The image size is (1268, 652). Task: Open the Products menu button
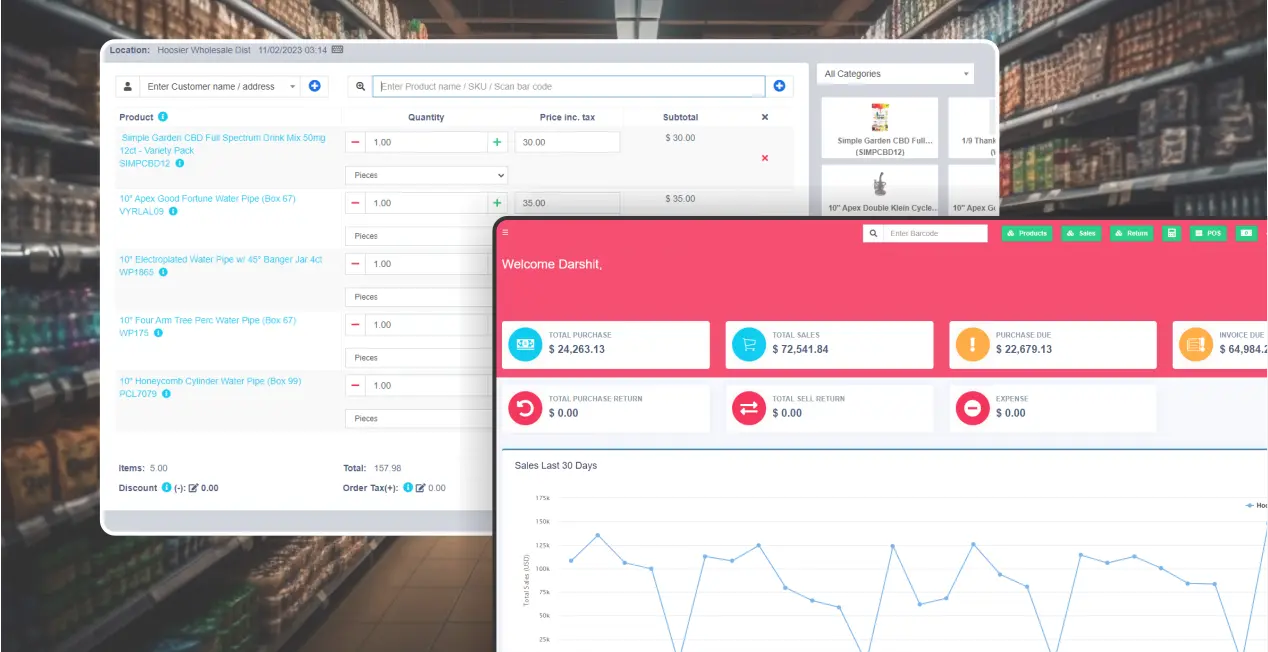pyautogui.click(x=1026, y=233)
